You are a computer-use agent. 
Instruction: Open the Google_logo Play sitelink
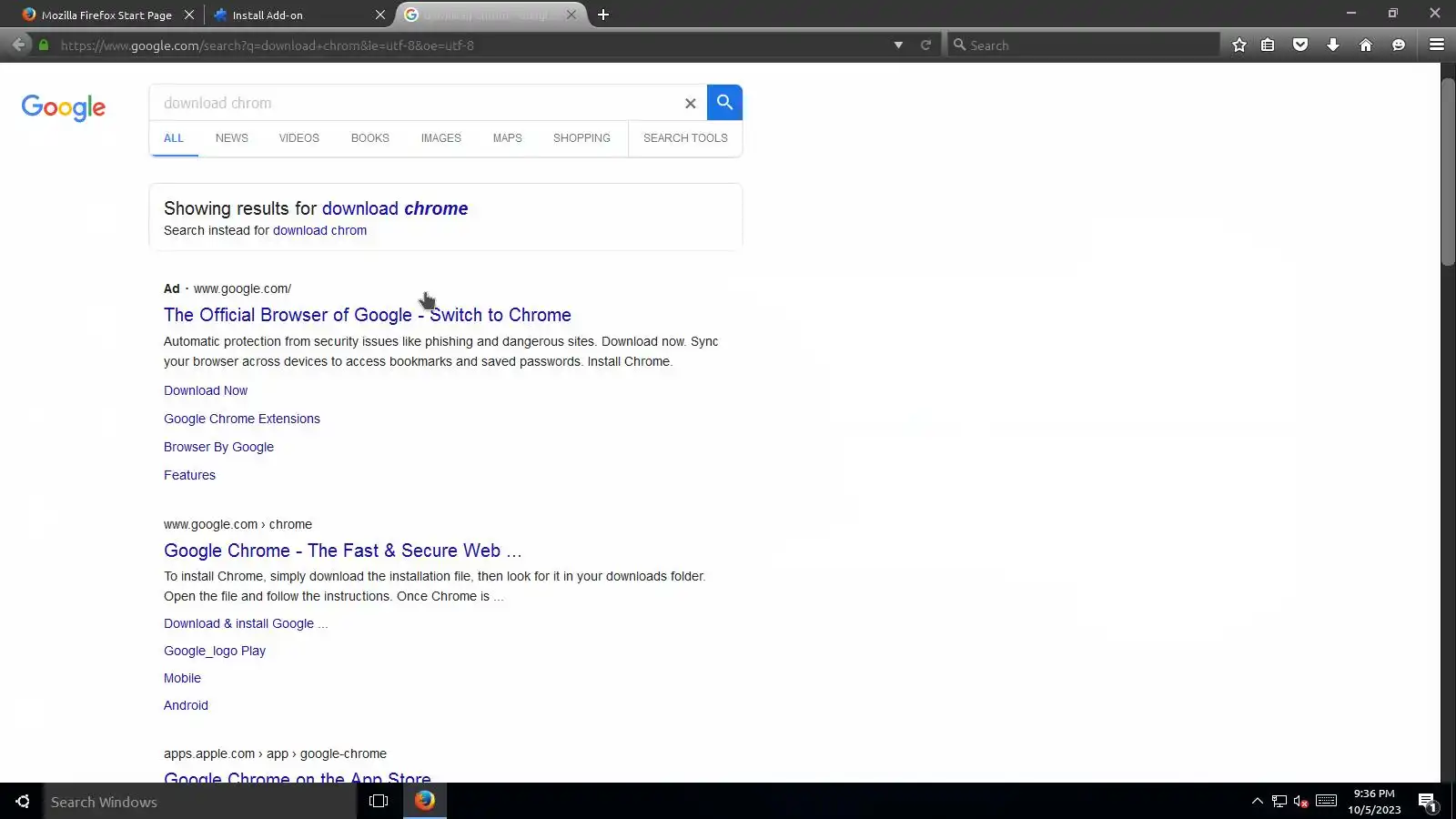tap(215, 651)
